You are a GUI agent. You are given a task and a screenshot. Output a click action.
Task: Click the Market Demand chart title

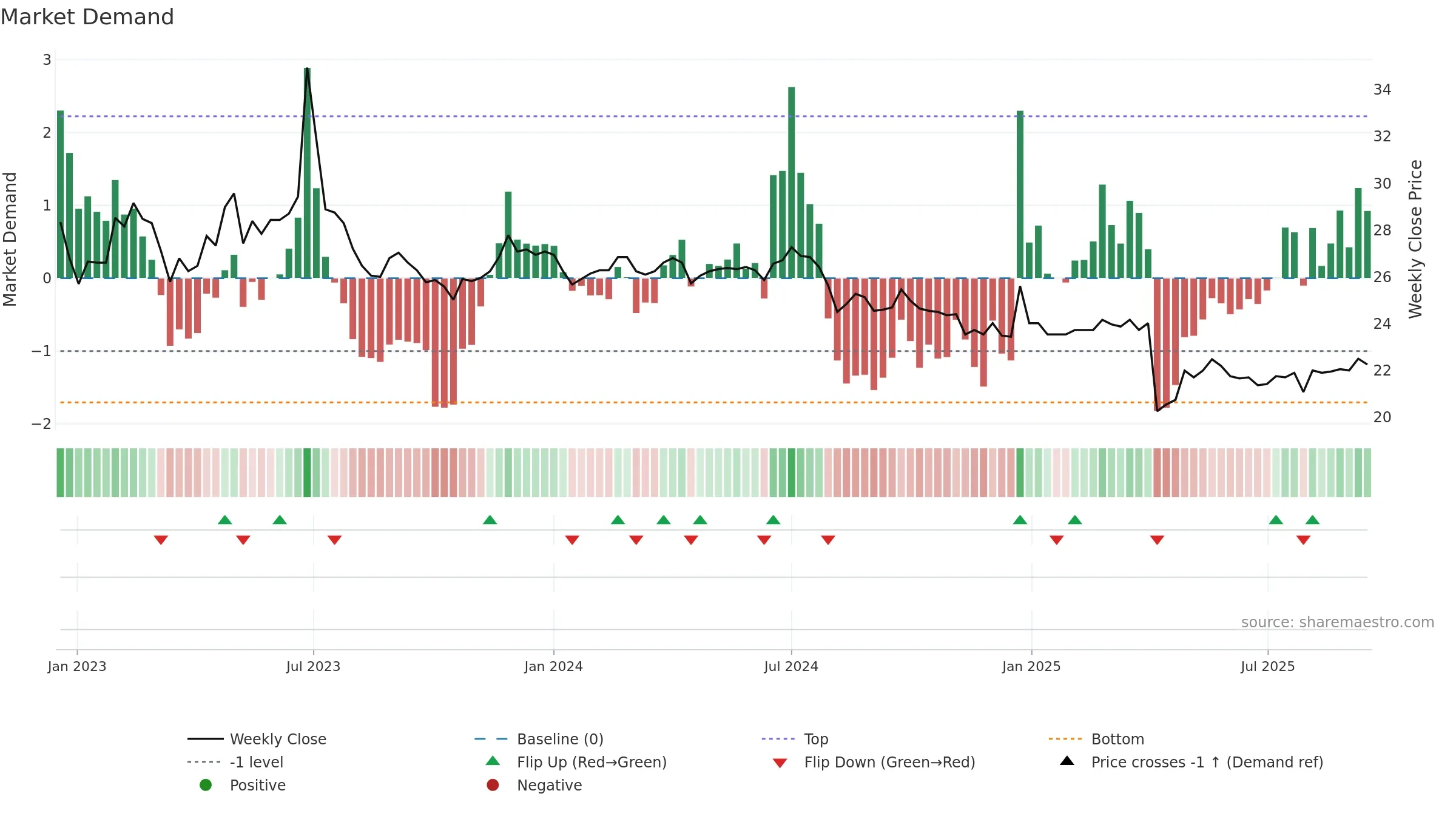click(x=87, y=17)
